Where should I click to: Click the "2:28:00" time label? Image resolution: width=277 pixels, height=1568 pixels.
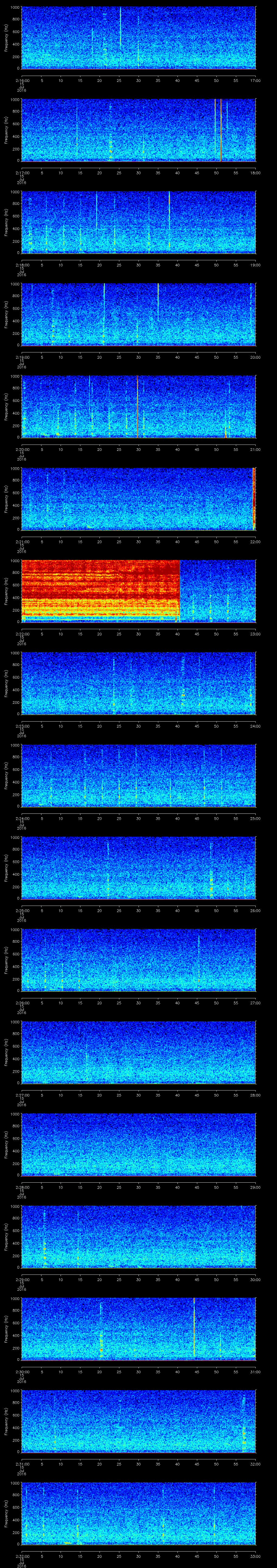[22, 1187]
